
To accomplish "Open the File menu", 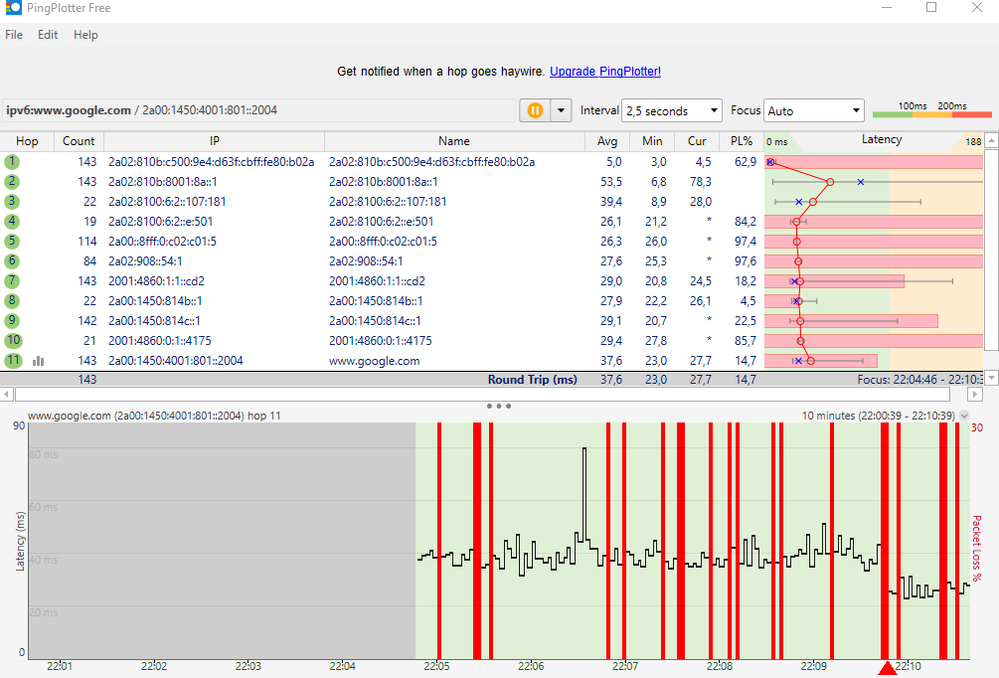I will [x=13, y=34].
